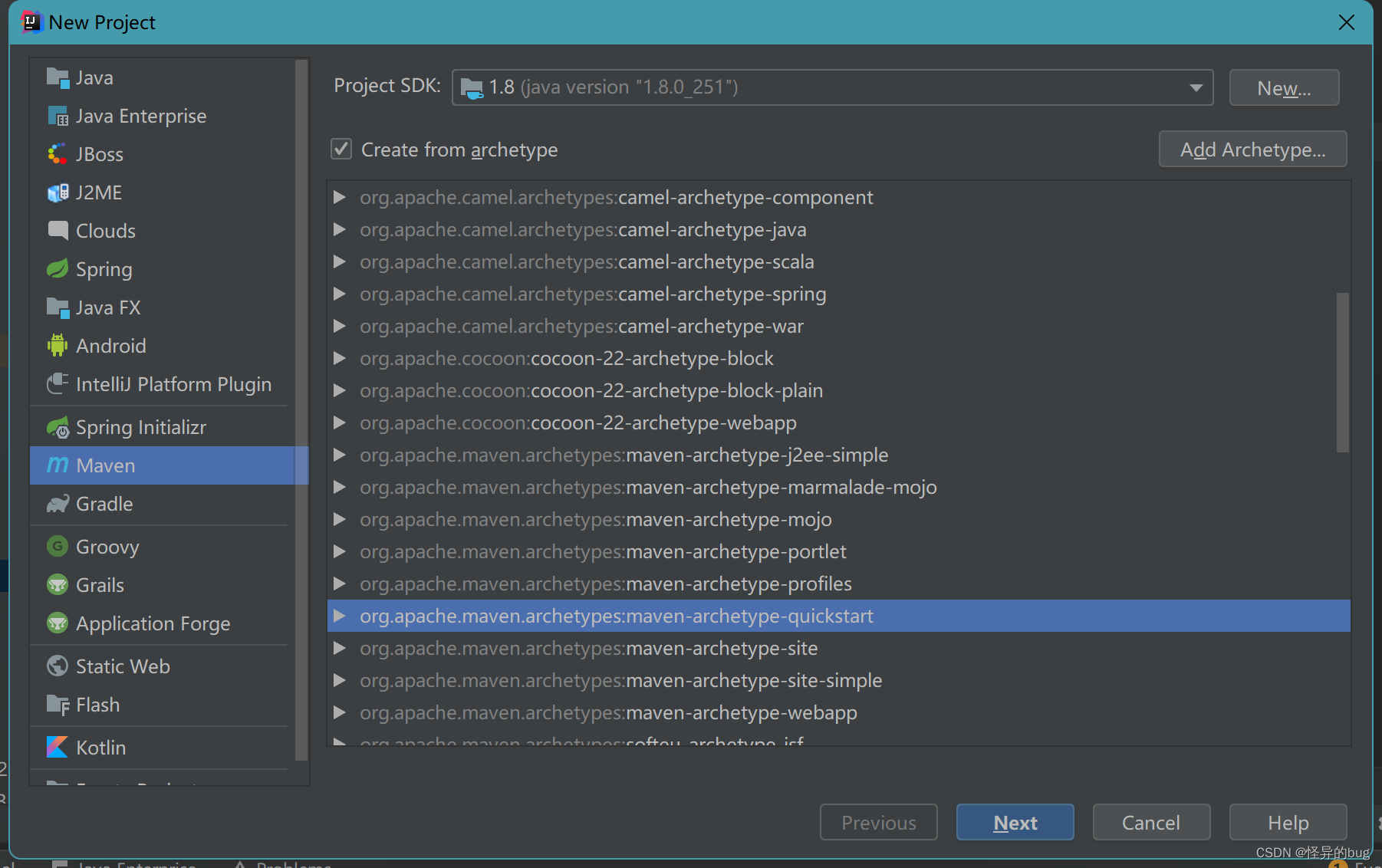Viewport: 1382px width, 868px height.
Task: Expand maven-archetype-webapp node
Action: 339,712
